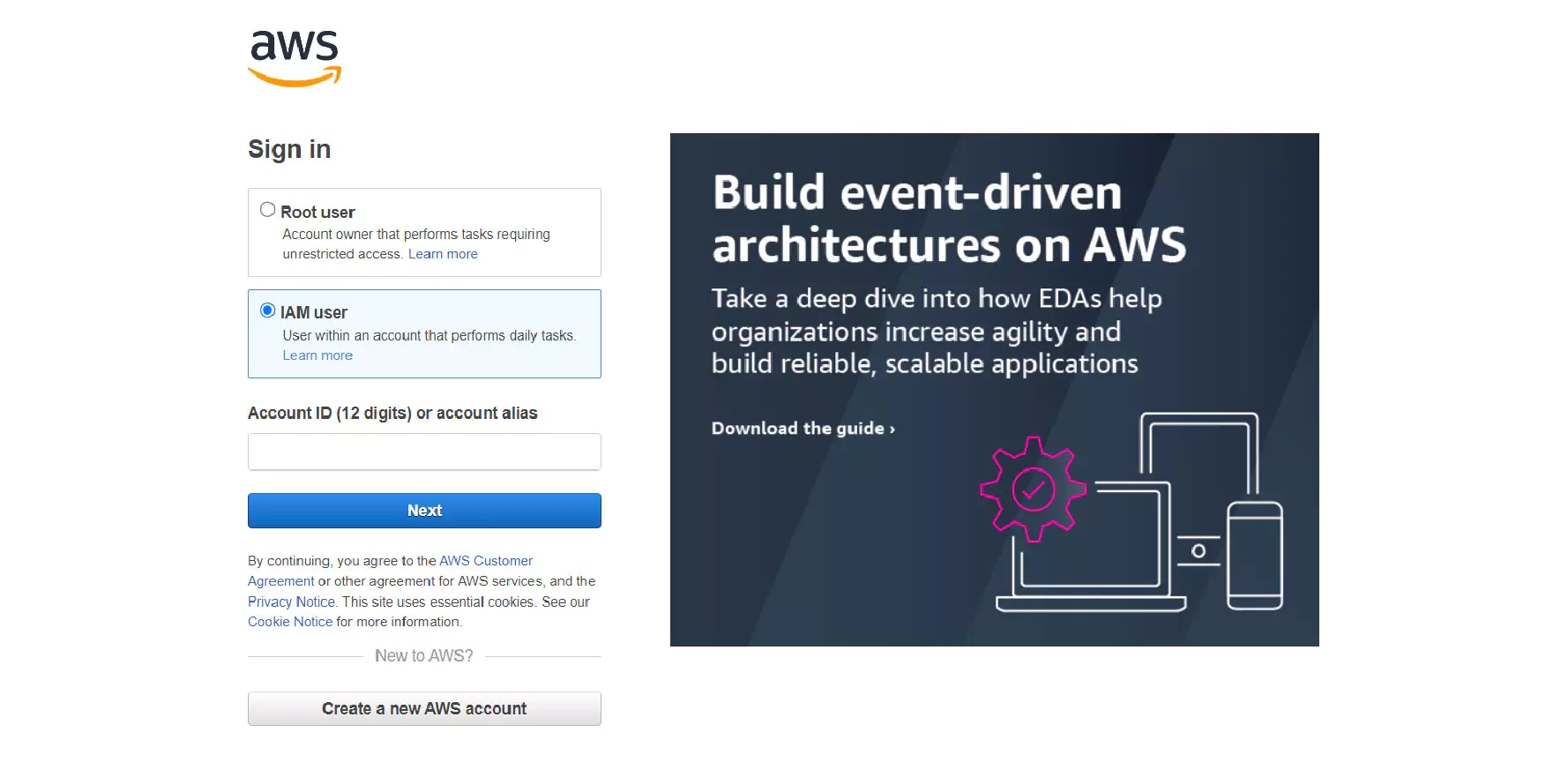The image size is (1568, 770).
Task: Focus the Account ID or alias field
Action: pyautogui.click(x=424, y=452)
